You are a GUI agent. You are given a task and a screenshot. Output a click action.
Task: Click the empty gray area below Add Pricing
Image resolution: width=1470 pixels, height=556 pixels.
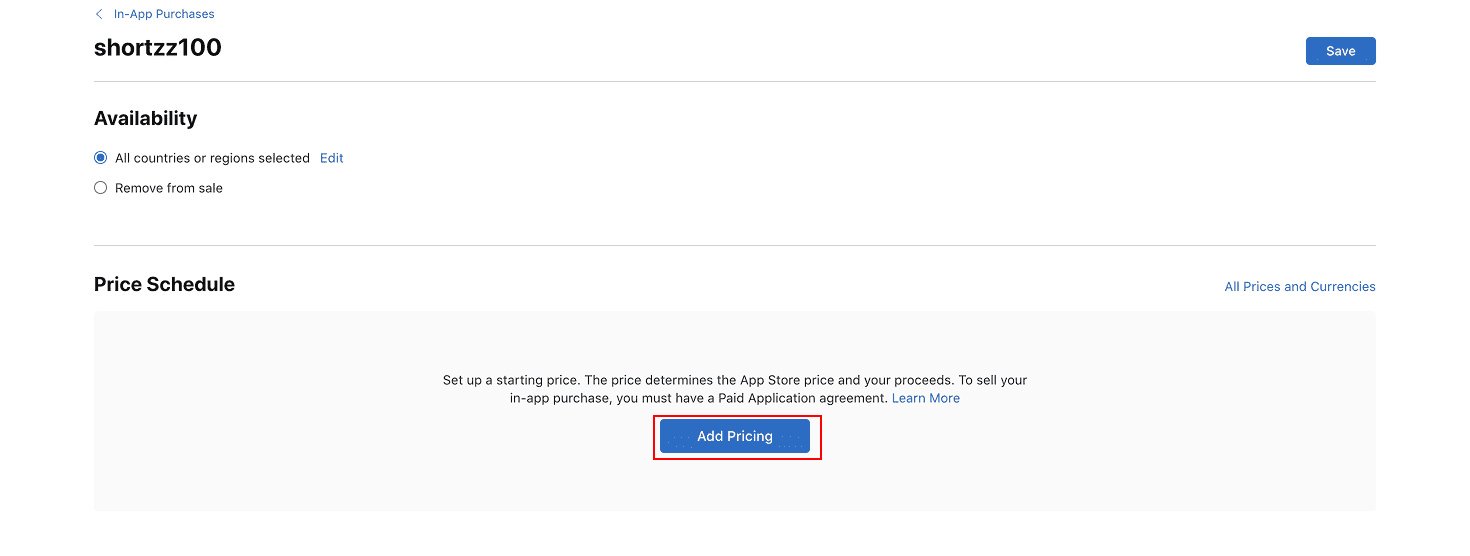[x=735, y=485]
